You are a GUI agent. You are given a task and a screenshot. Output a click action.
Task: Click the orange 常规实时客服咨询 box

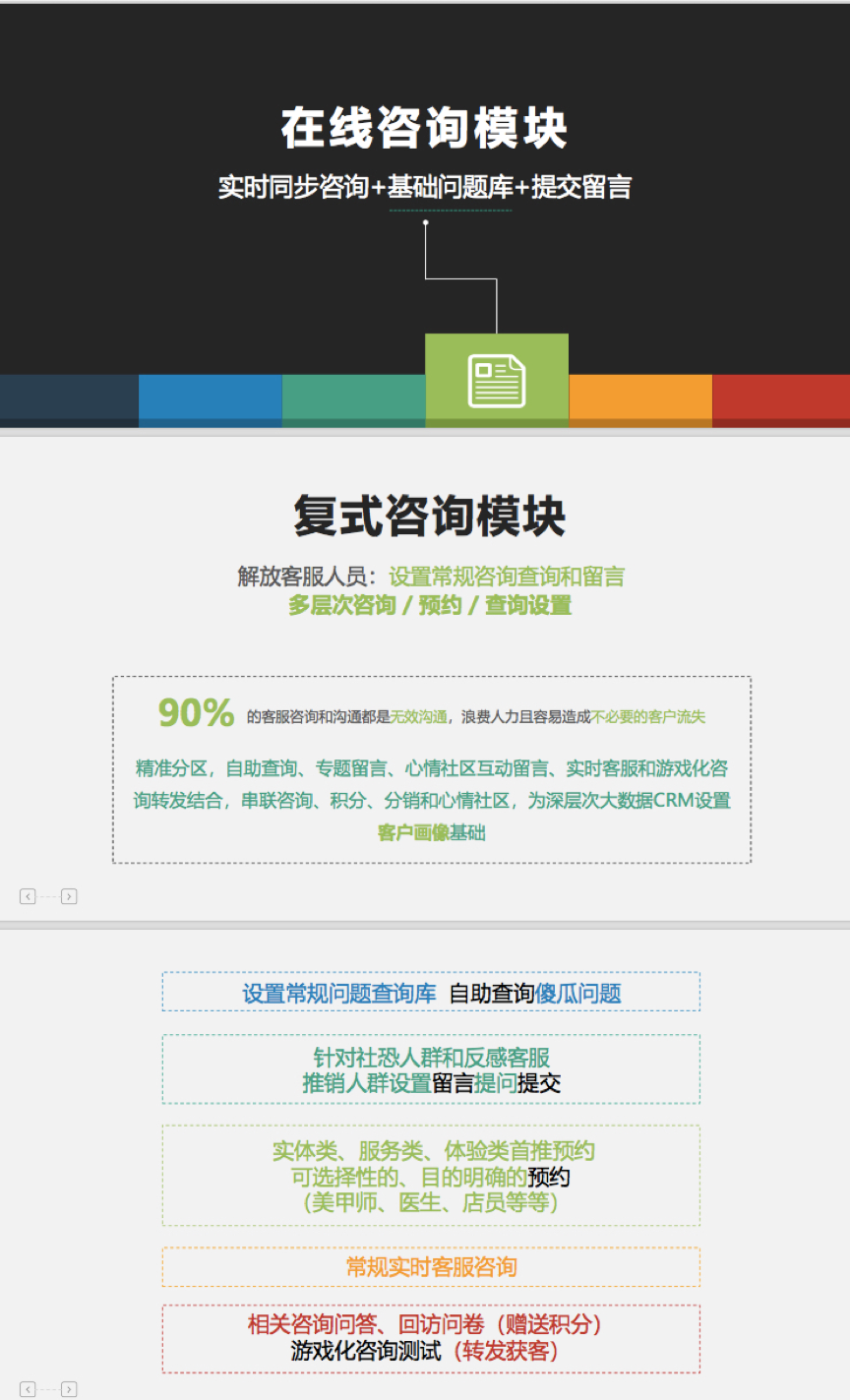click(431, 1267)
